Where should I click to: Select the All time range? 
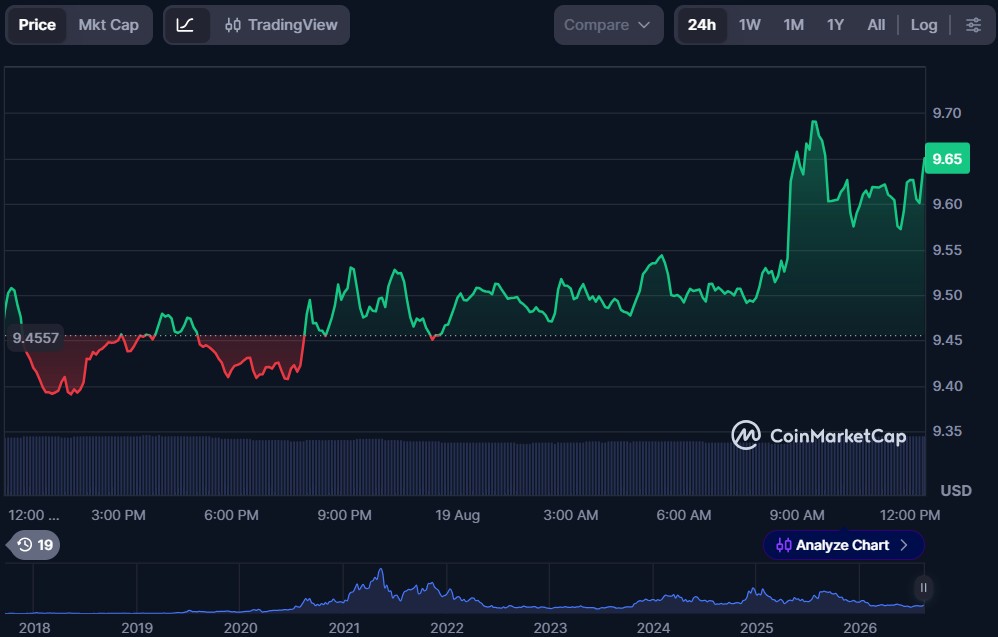(876, 25)
